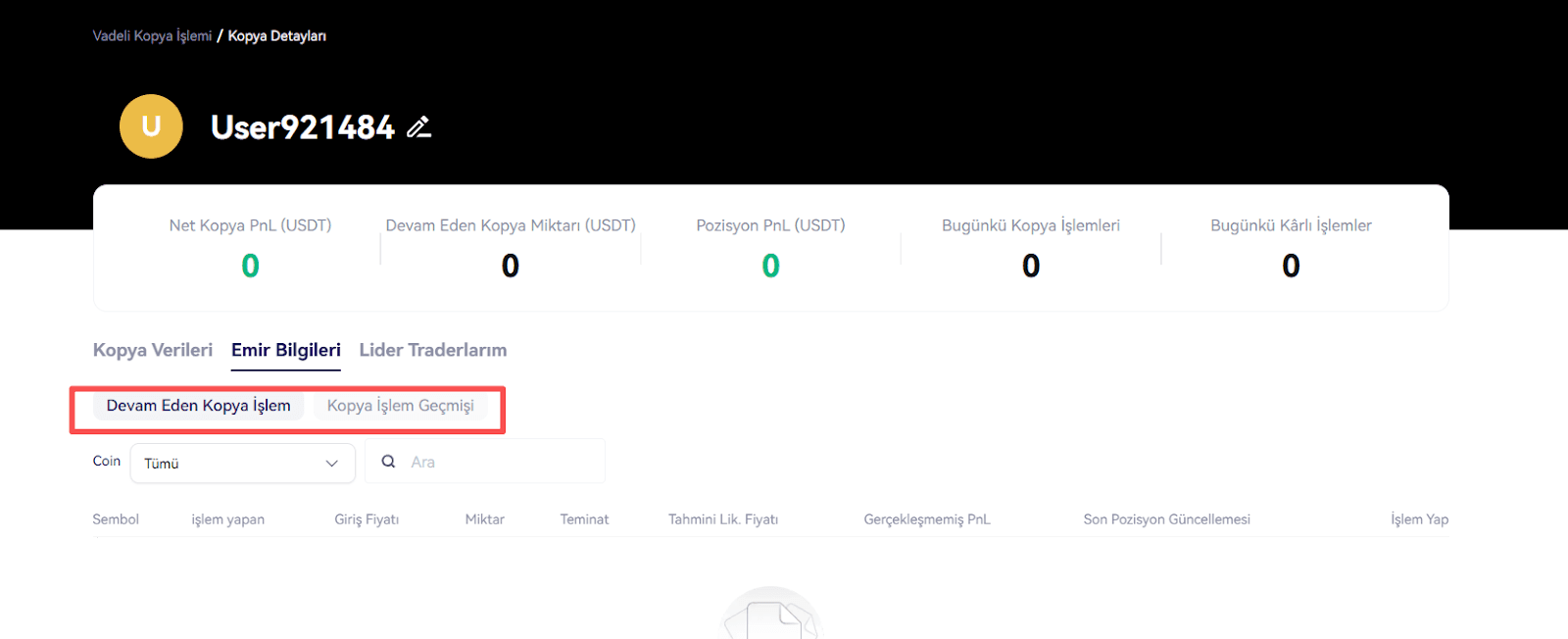The height and width of the screenshot is (639, 1568).
Task: Click the empty-state document illustration
Action: tap(771, 614)
